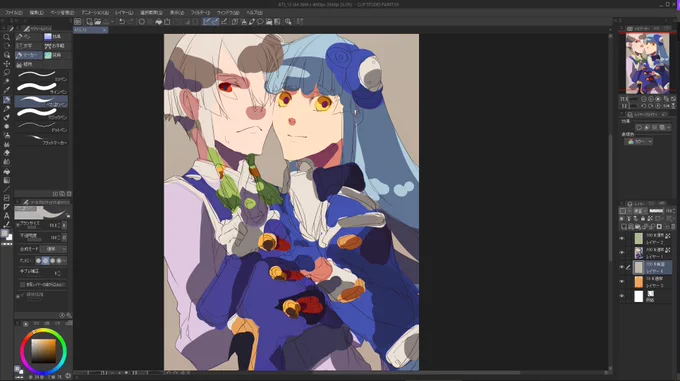Screen dimensions: 680x381
Task: Delete layer with trash icon
Action: 673,226
